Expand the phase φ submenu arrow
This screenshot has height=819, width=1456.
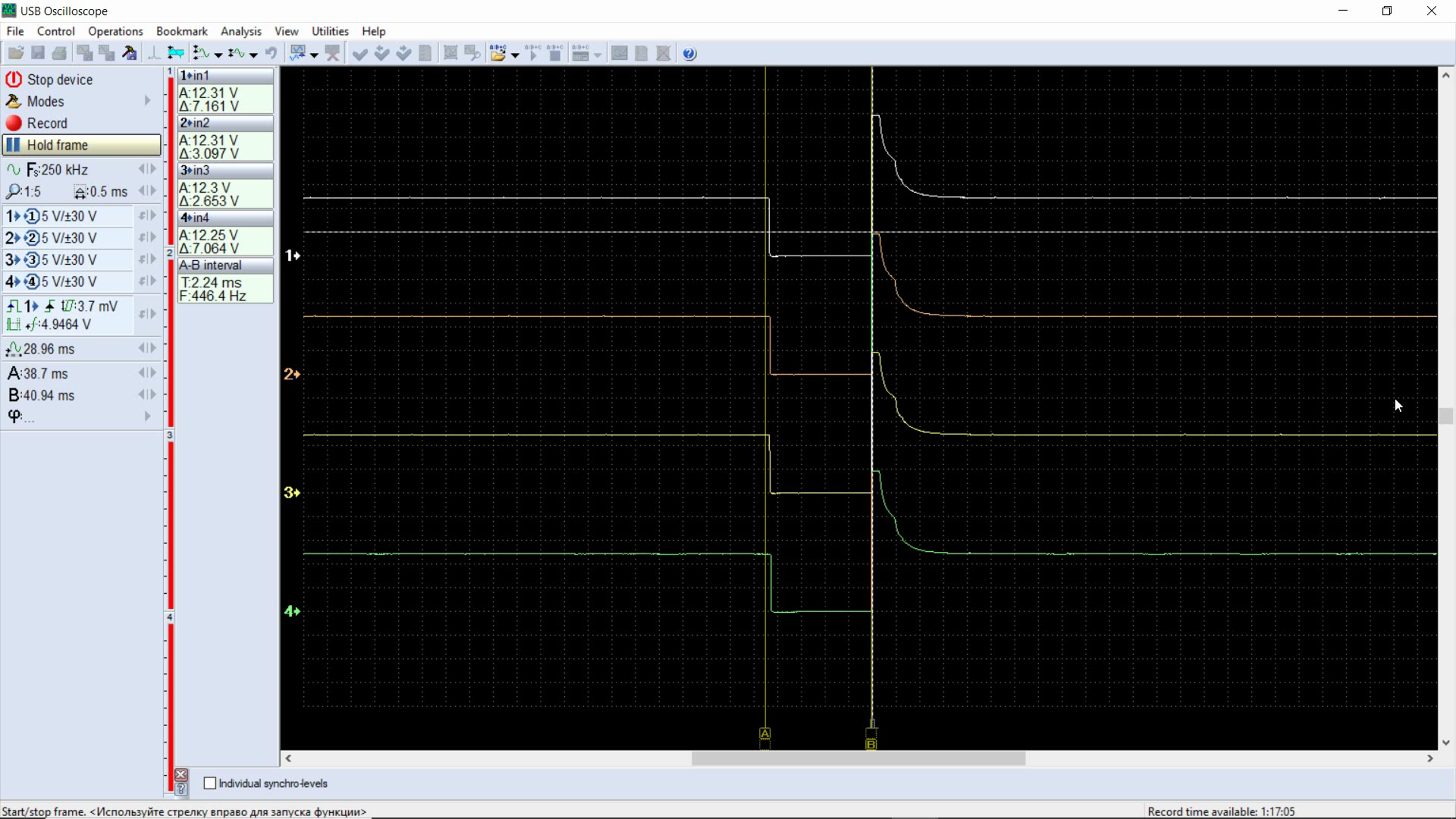(x=147, y=417)
